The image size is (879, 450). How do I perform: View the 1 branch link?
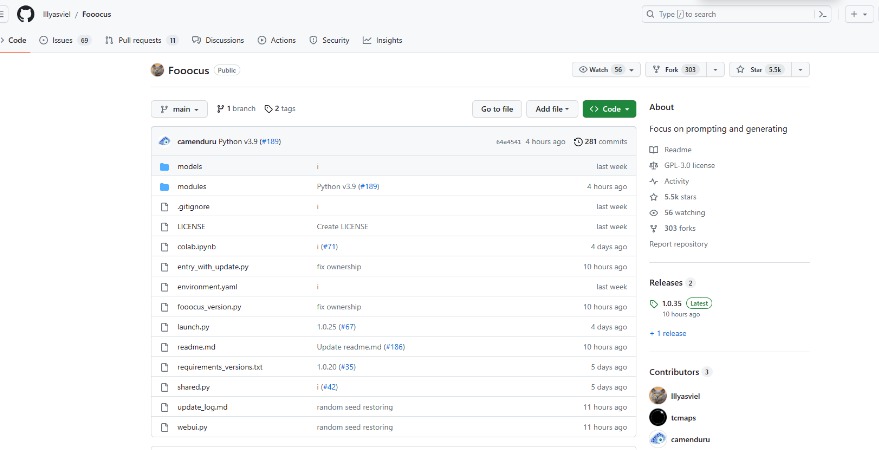pos(236,109)
